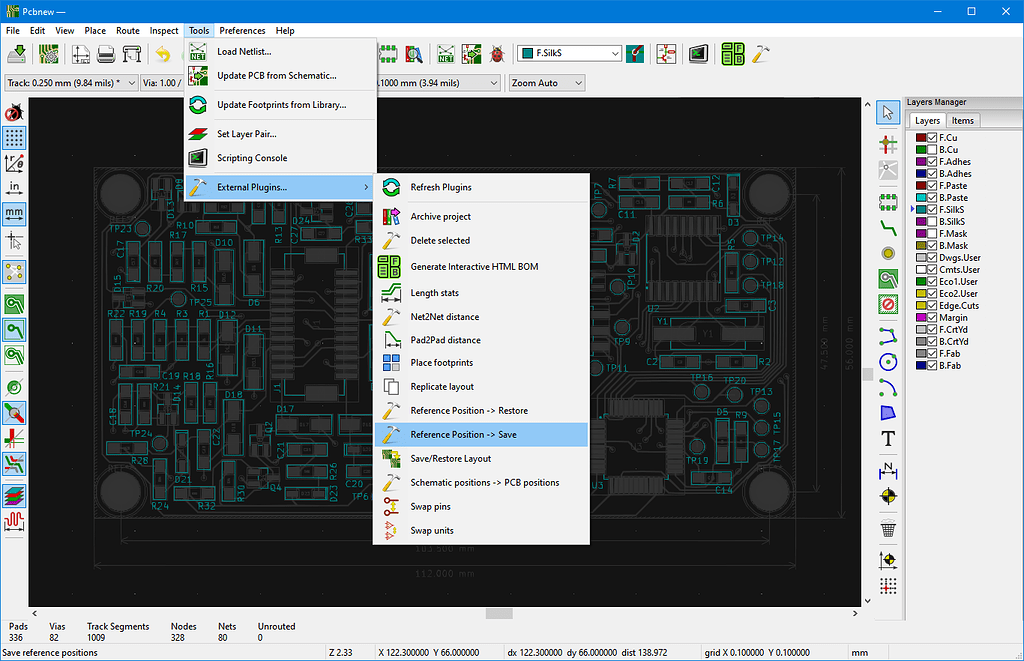Select the Add Text tool

[x=887, y=438]
